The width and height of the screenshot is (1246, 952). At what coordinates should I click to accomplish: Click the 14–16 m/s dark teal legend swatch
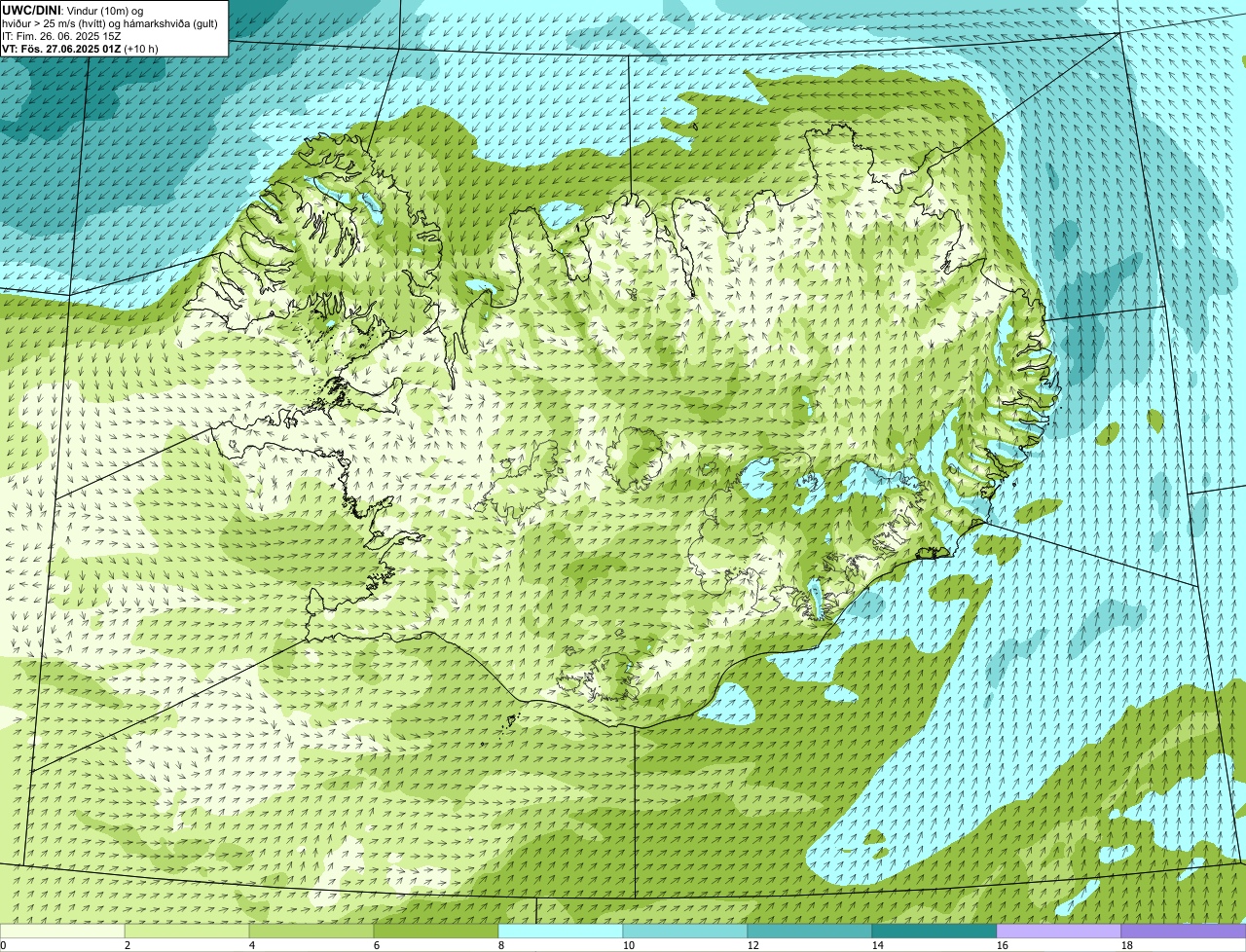coord(934,931)
